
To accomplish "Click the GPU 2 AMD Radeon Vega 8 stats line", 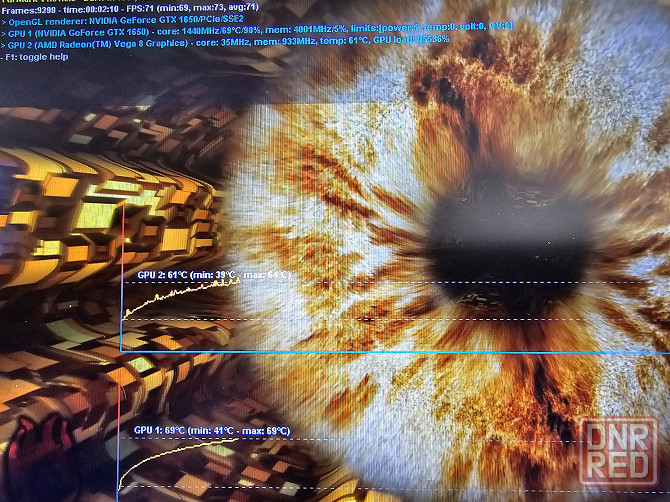I will [x=225, y=42].
